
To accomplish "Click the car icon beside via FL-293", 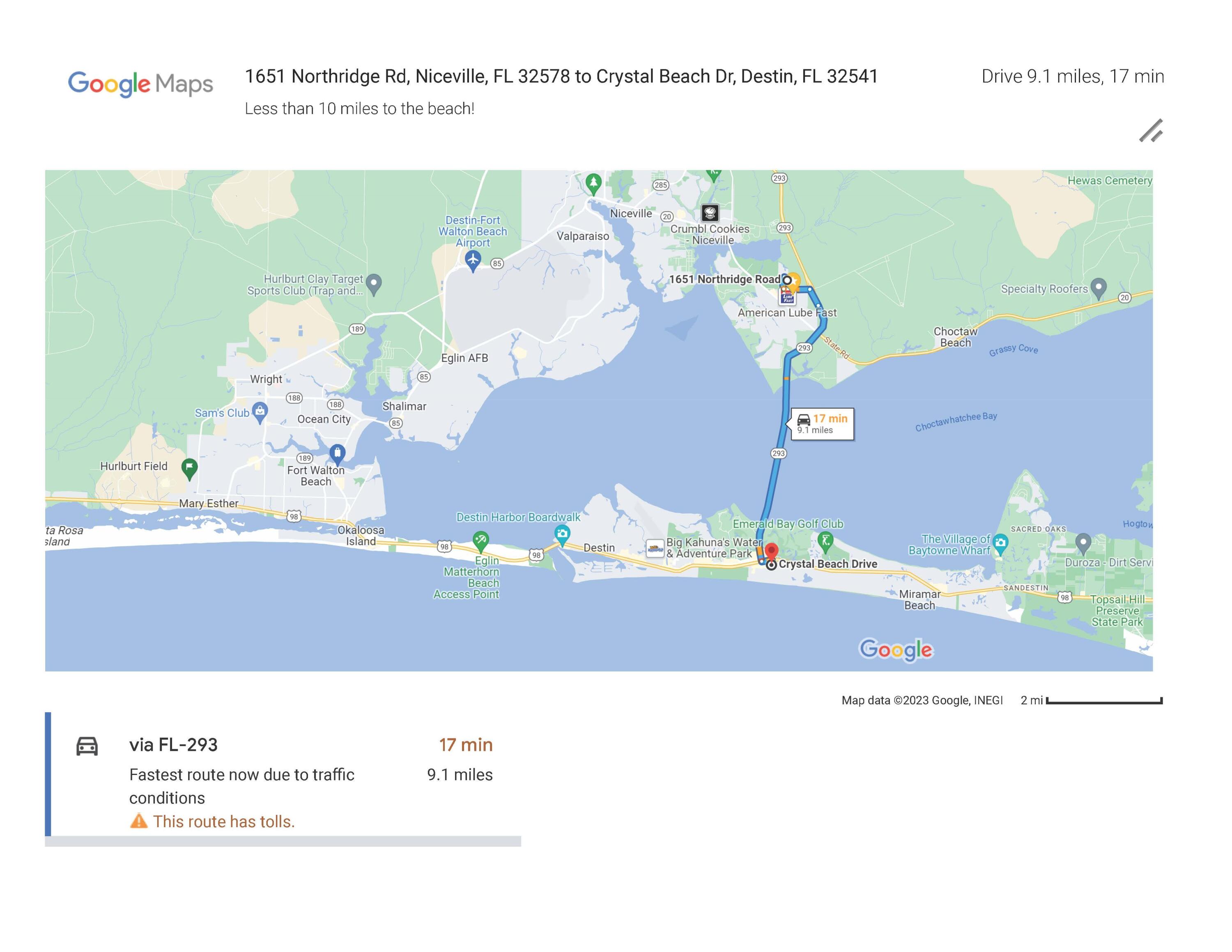I will [87, 745].
